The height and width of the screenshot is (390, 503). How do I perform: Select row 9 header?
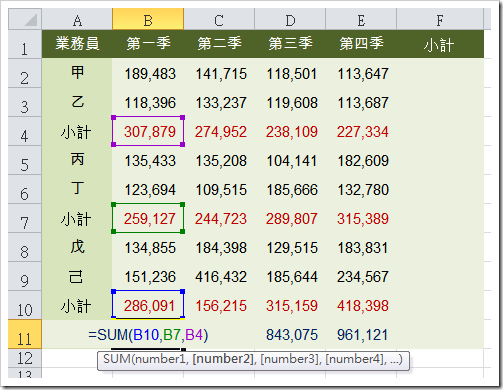25,276
